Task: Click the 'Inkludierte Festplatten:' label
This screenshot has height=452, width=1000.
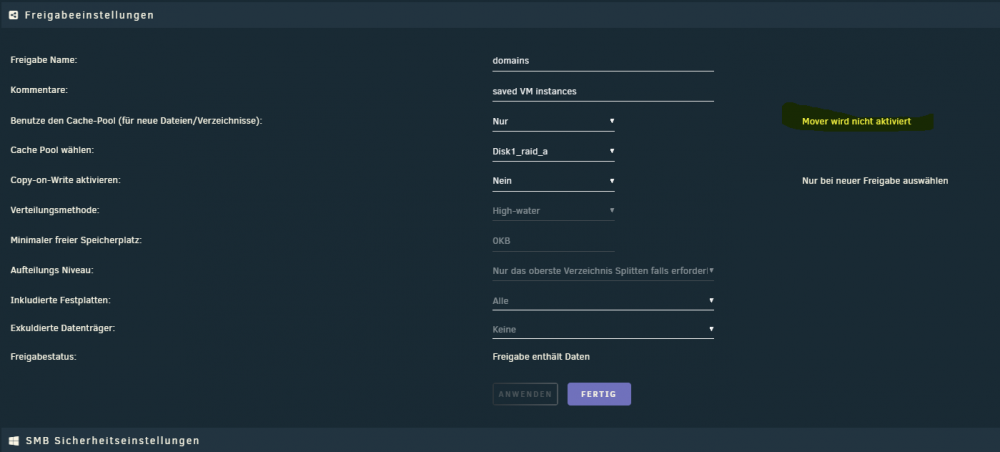Action: coord(61,300)
